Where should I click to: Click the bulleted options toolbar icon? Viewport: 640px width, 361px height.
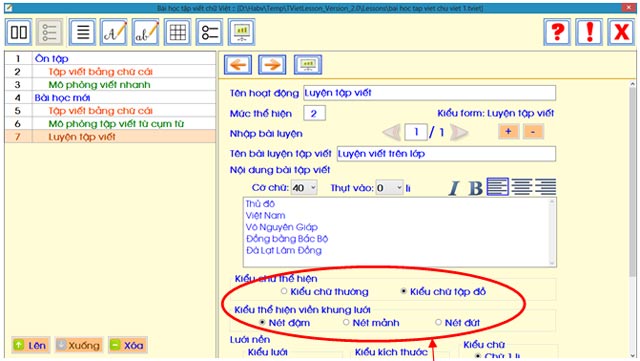[209, 32]
